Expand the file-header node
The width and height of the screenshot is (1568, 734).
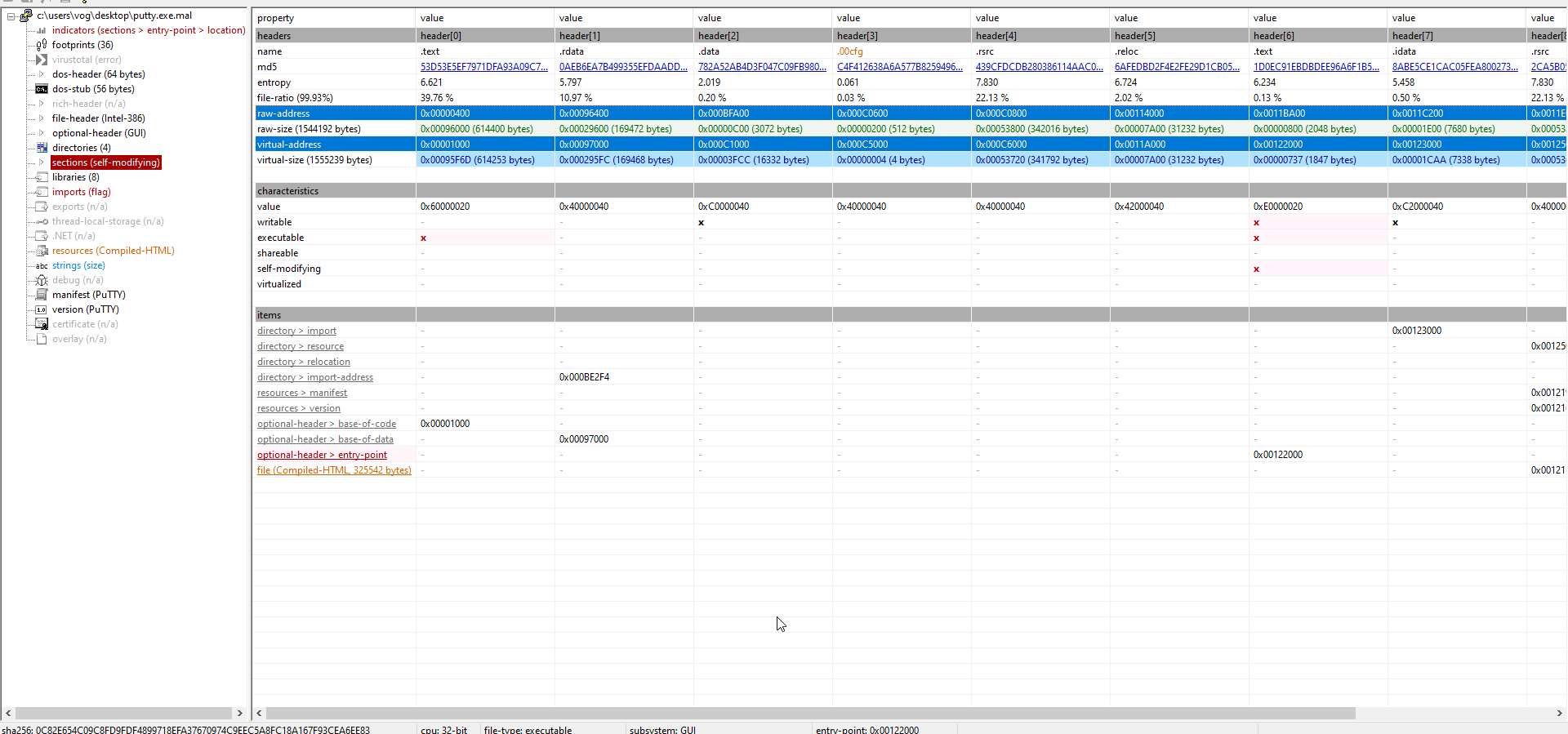tap(41, 118)
